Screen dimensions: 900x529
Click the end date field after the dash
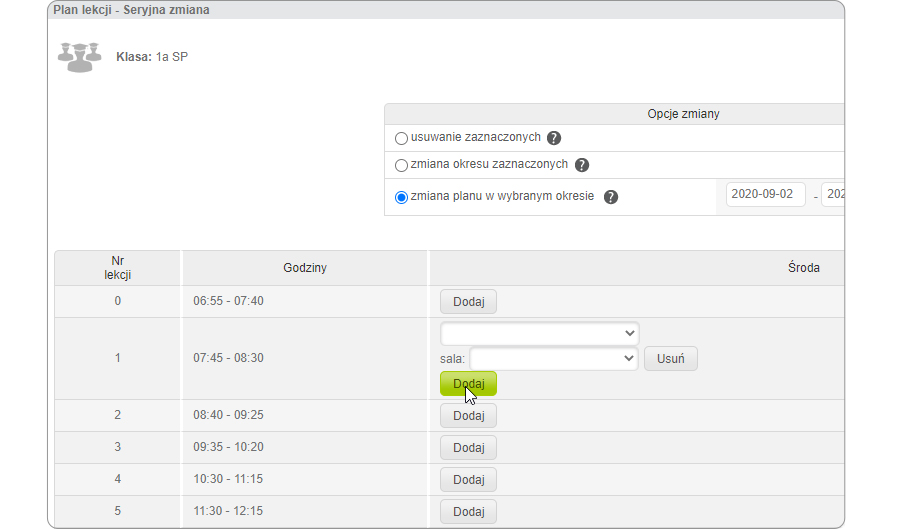tap(833, 195)
